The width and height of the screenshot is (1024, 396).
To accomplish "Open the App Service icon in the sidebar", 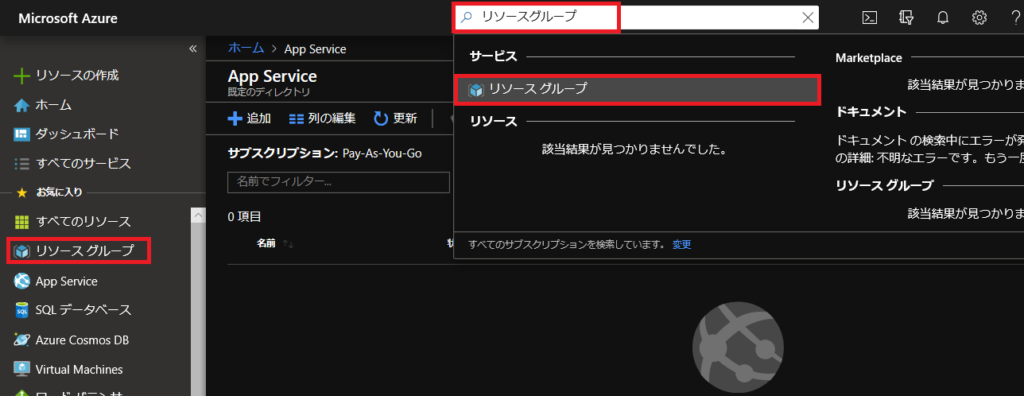I will [22, 281].
